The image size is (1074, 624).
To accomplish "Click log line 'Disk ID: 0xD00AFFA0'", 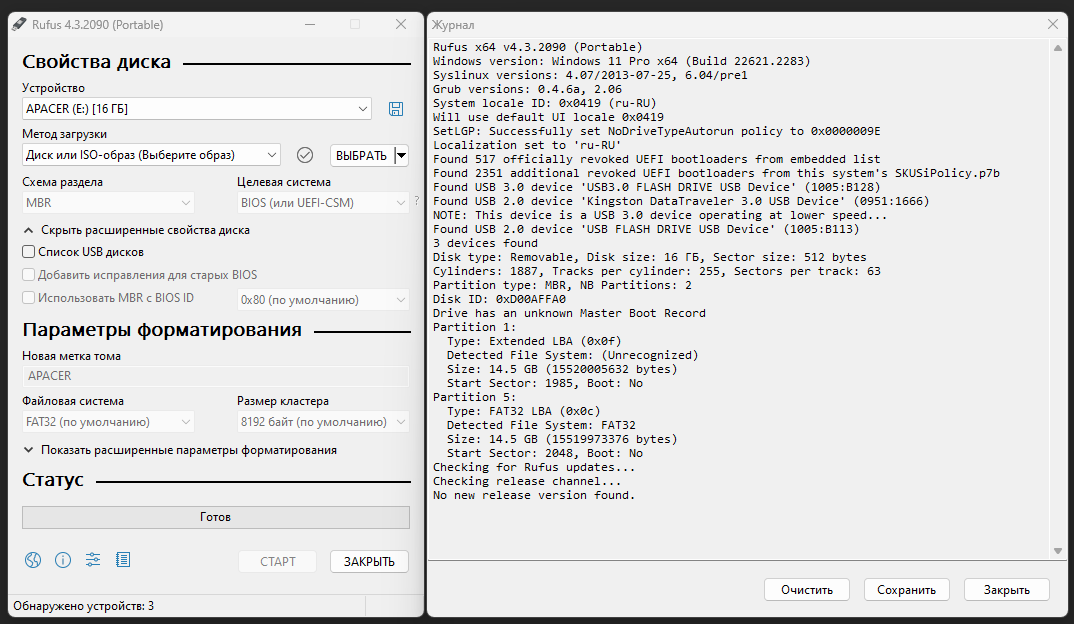I will click(499, 299).
